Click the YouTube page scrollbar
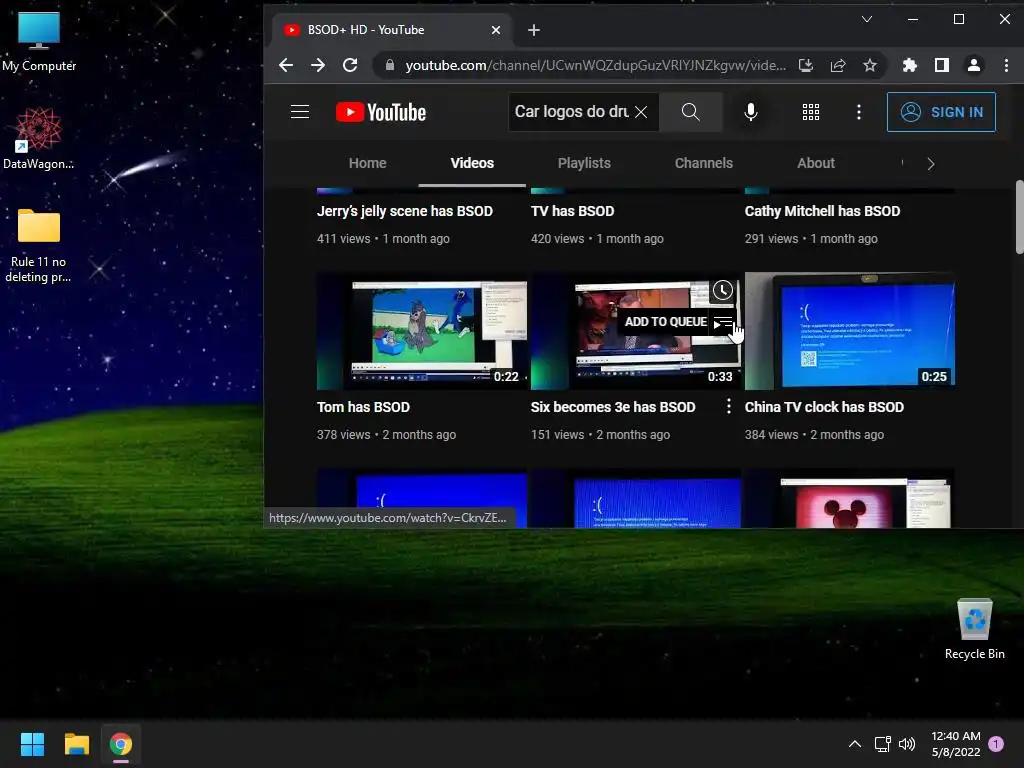 click(1019, 217)
